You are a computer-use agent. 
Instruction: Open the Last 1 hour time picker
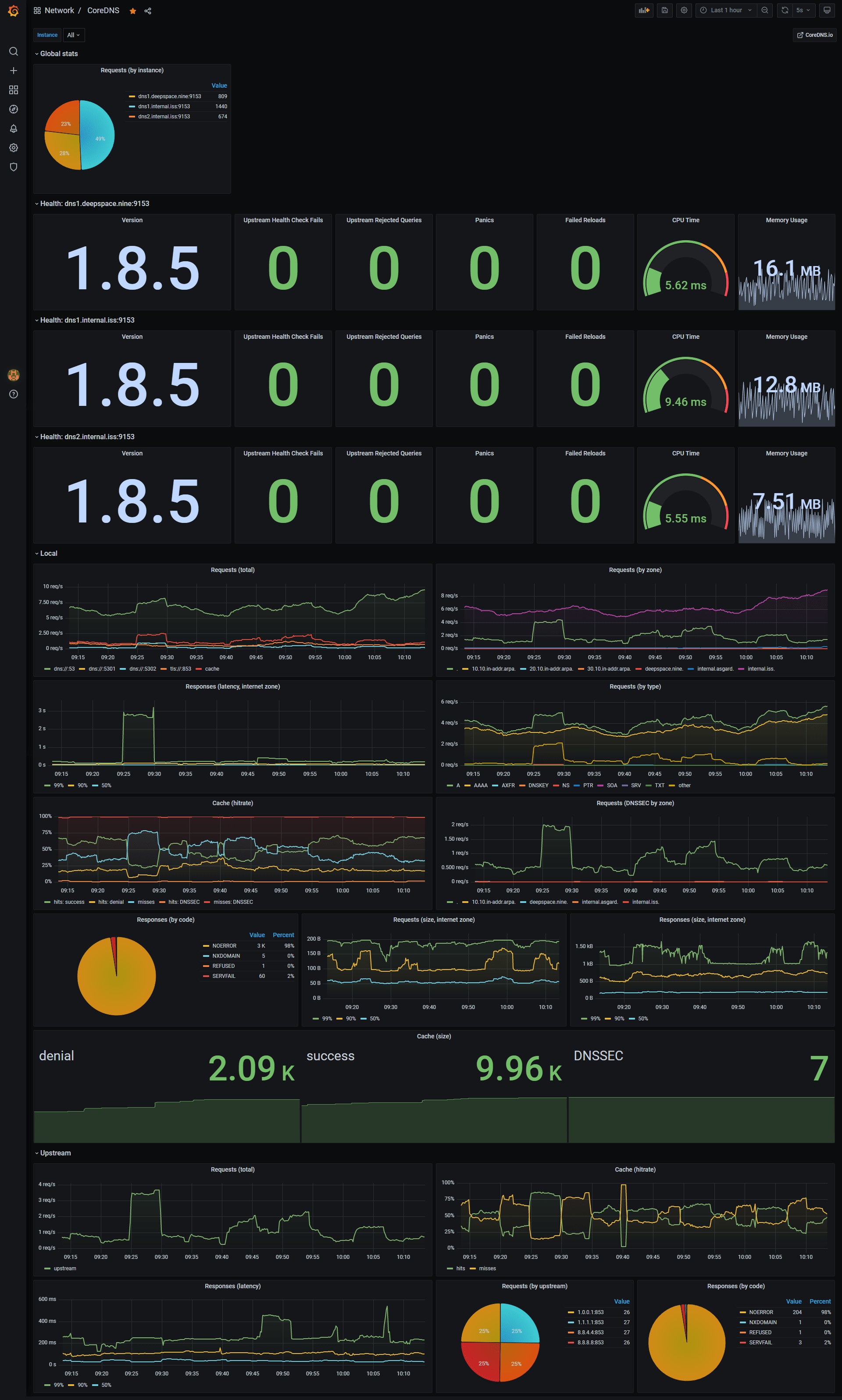pyautogui.click(x=726, y=10)
